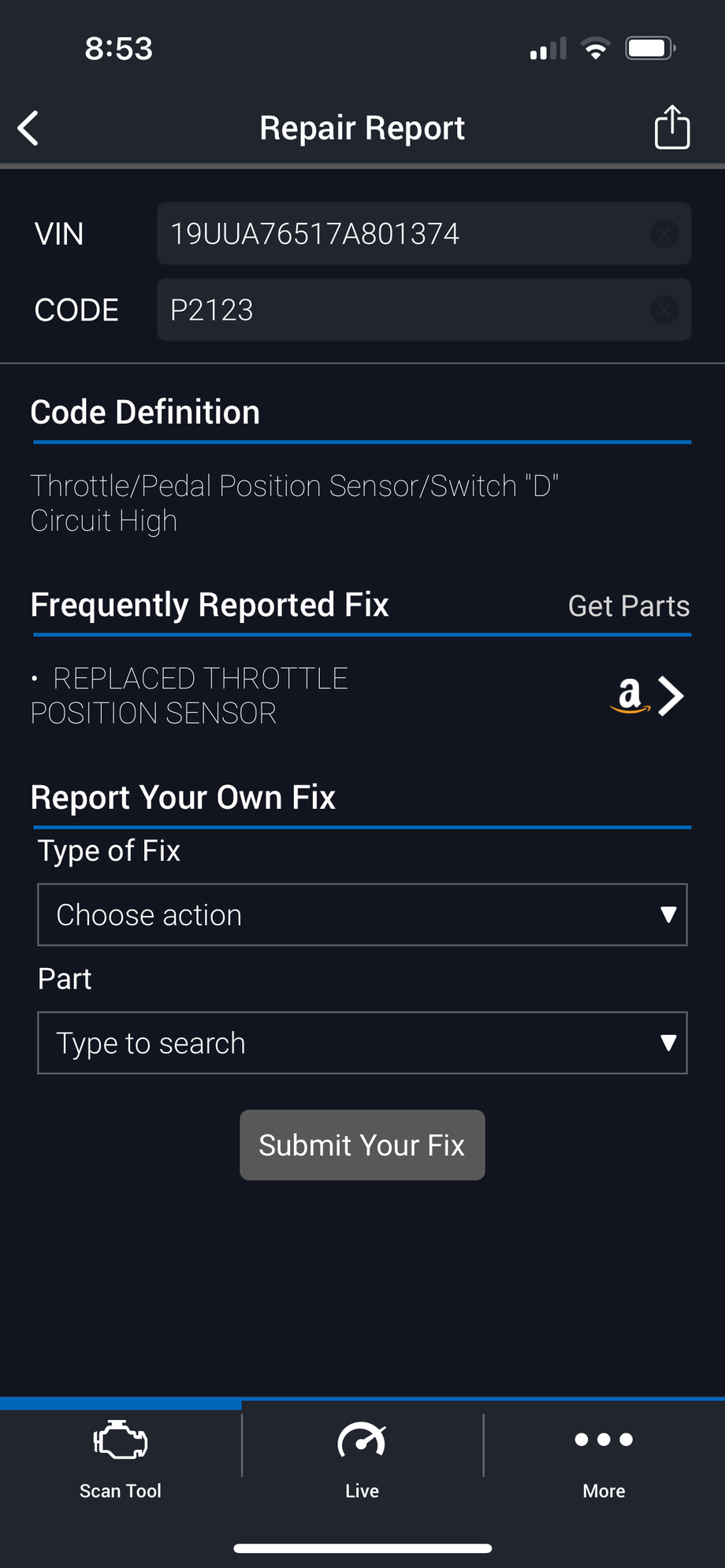Image resolution: width=725 pixels, height=1568 pixels.
Task: Edit the P2123 code input field
Action: [x=402, y=310]
